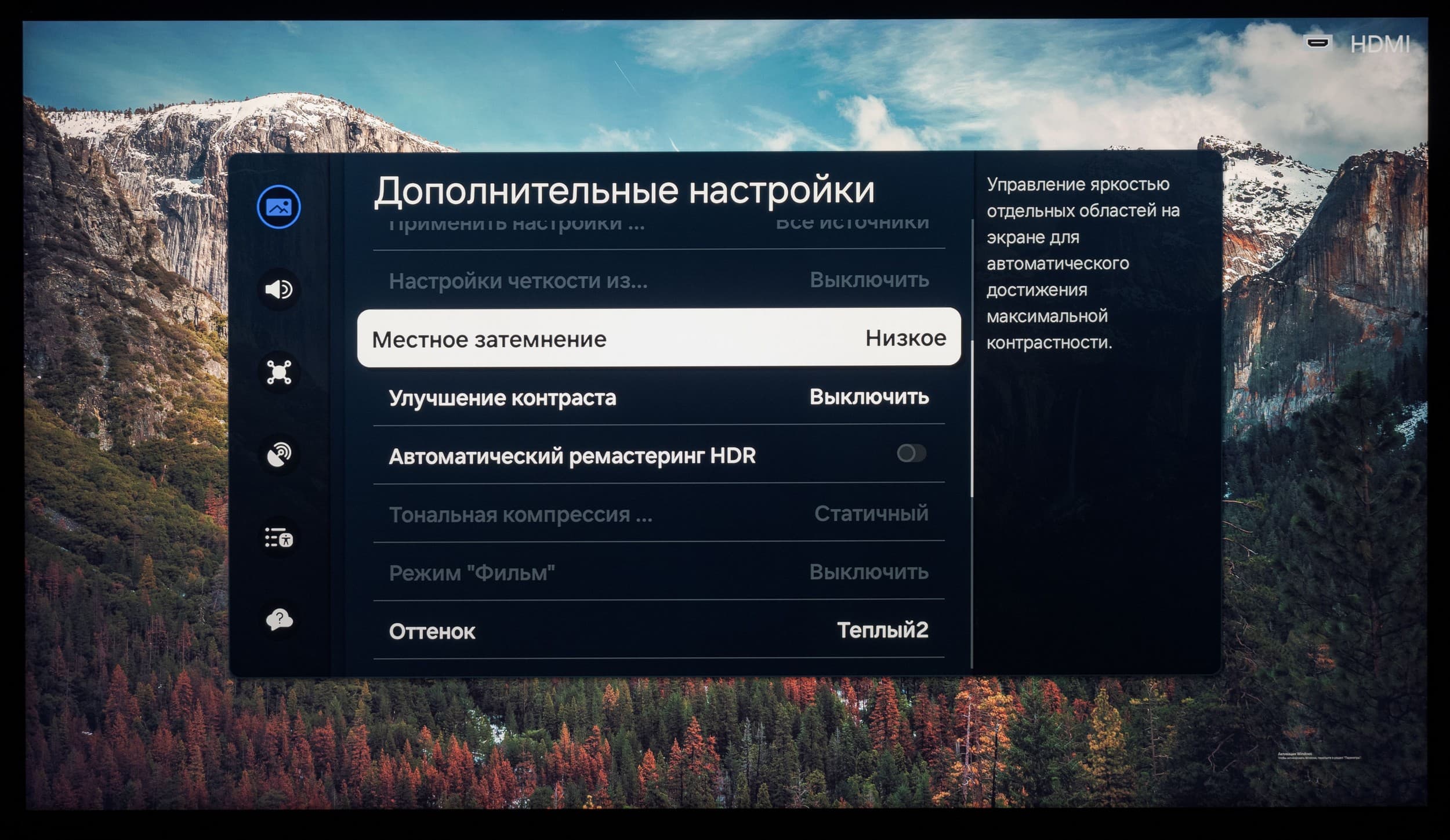
Task: Click the HDMI label text
Action: [1379, 45]
